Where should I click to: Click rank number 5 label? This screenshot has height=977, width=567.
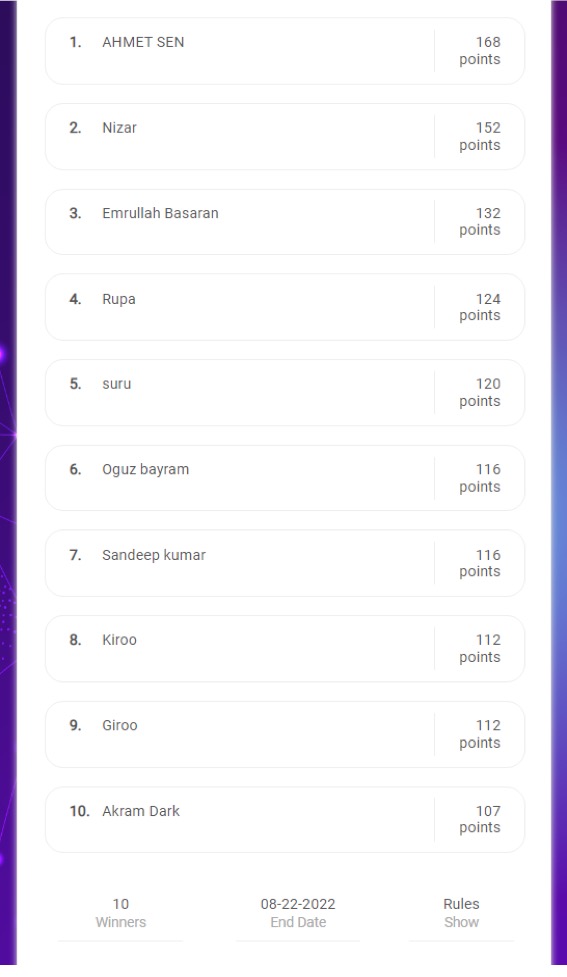pos(75,384)
